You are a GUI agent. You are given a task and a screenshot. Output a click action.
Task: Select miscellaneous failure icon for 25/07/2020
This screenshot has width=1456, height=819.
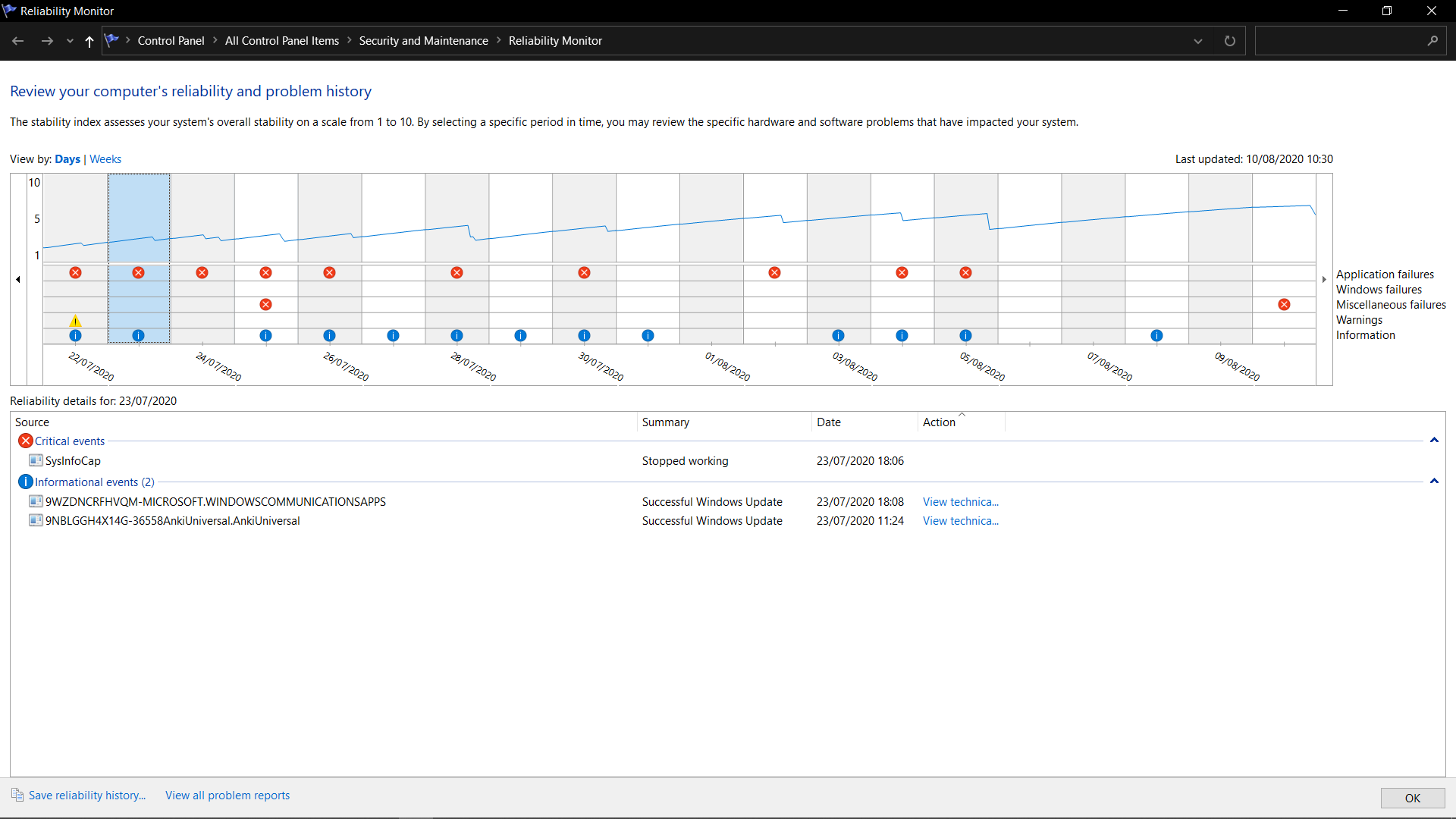pyautogui.click(x=265, y=305)
